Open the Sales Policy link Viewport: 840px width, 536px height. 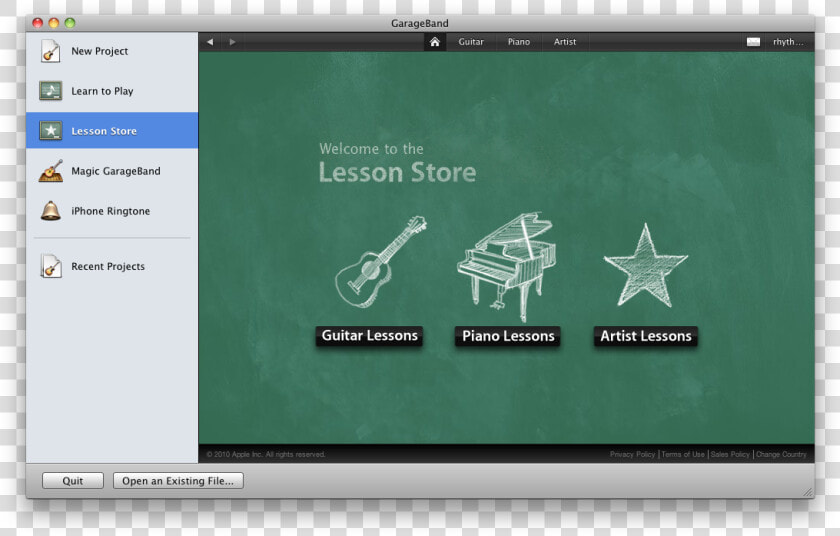pyautogui.click(x=730, y=454)
